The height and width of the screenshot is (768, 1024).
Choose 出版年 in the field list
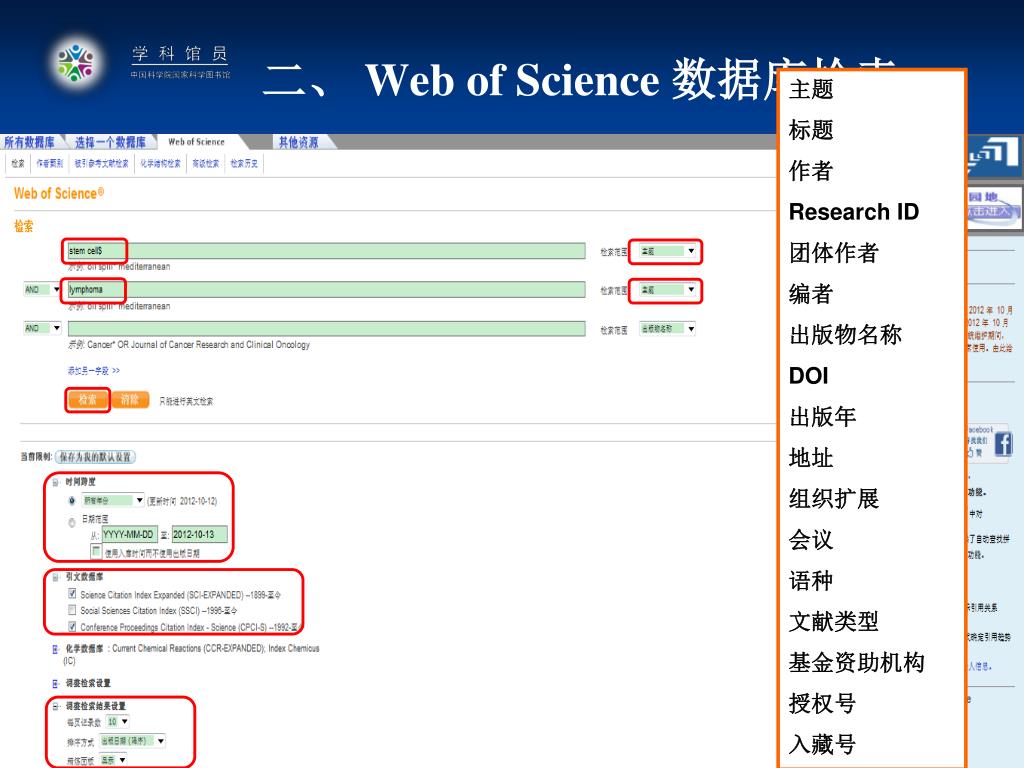[x=823, y=417]
